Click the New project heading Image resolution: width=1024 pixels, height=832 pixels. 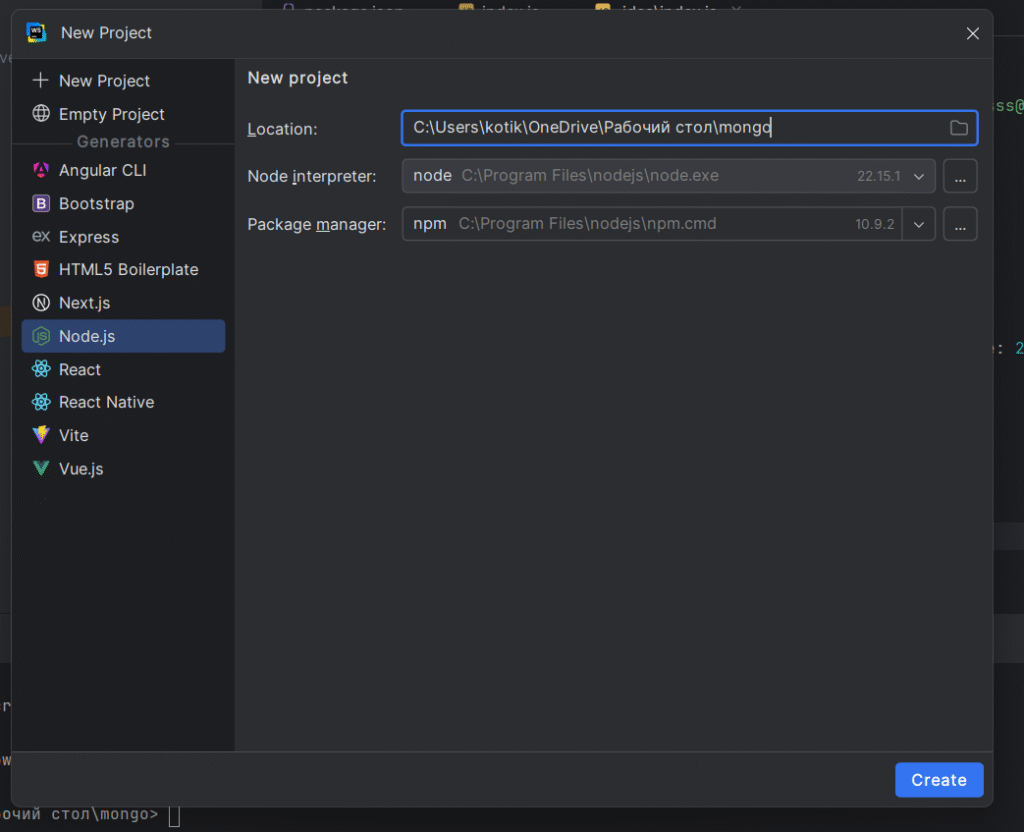pyautogui.click(x=298, y=78)
